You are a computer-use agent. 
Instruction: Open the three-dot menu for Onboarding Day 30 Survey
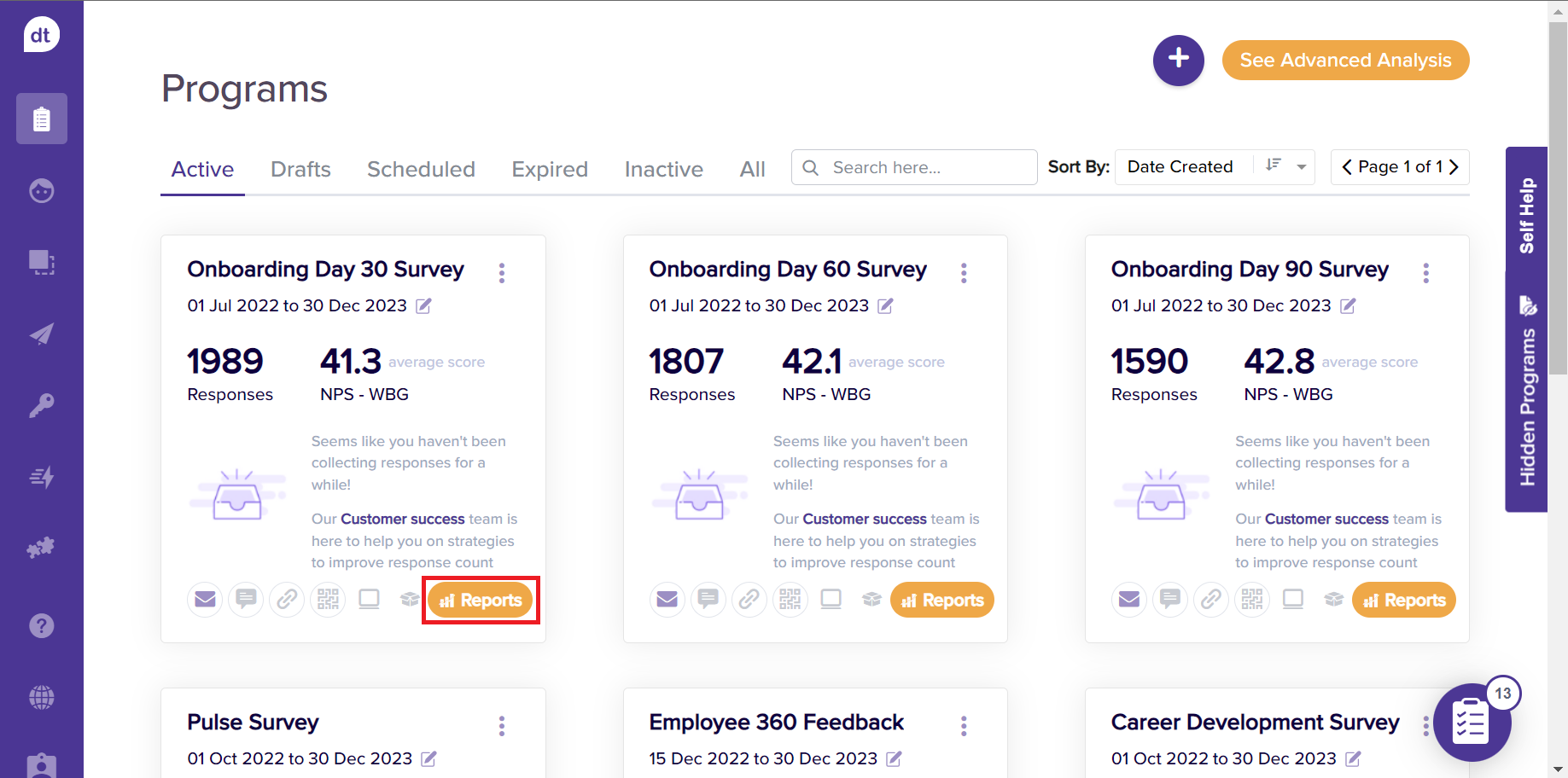point(502,273)
